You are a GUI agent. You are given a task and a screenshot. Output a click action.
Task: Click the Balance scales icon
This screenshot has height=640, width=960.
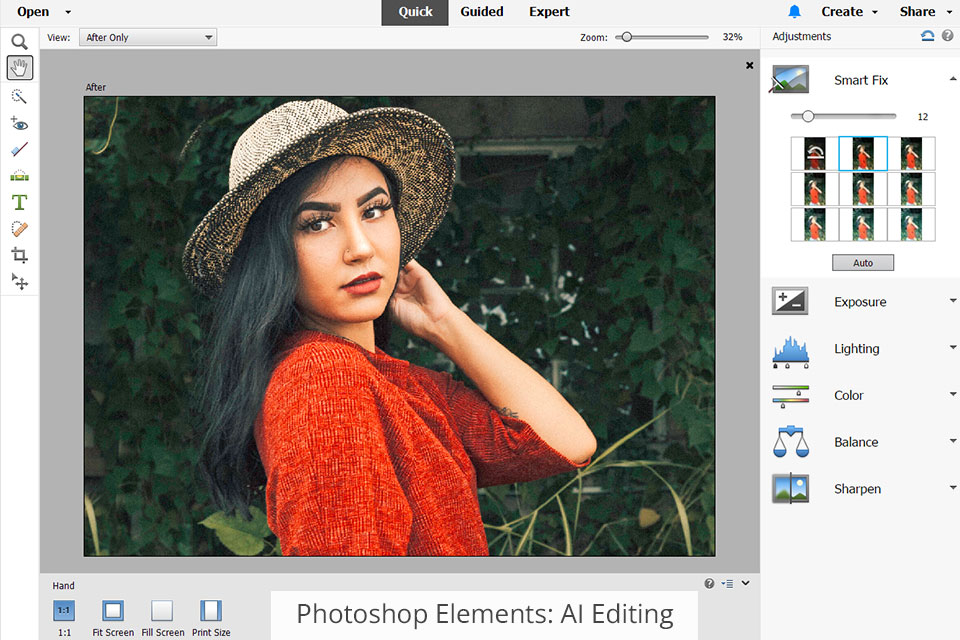[x=790, y=442]
